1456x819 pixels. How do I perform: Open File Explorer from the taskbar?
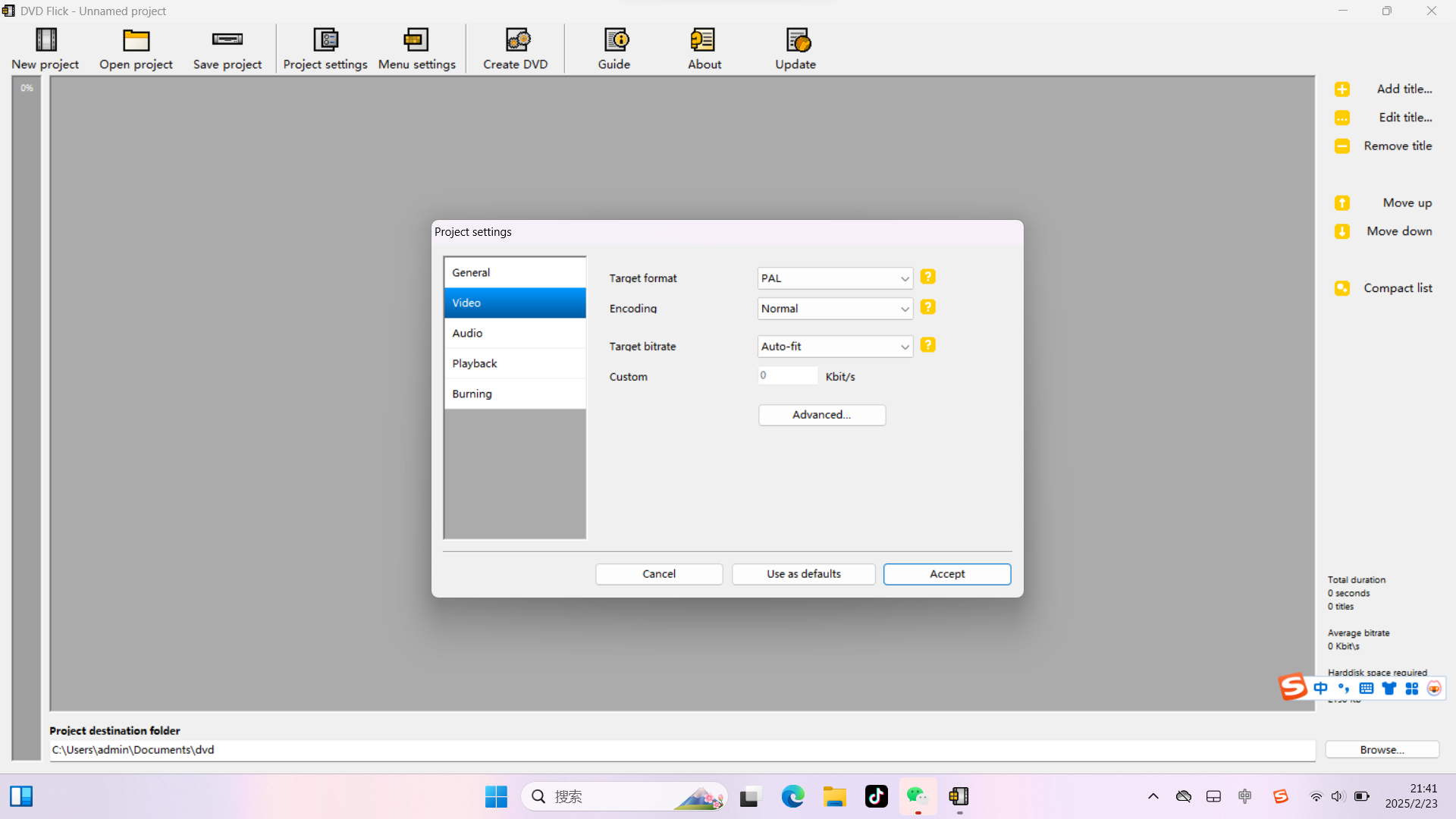tap(834, 796)
